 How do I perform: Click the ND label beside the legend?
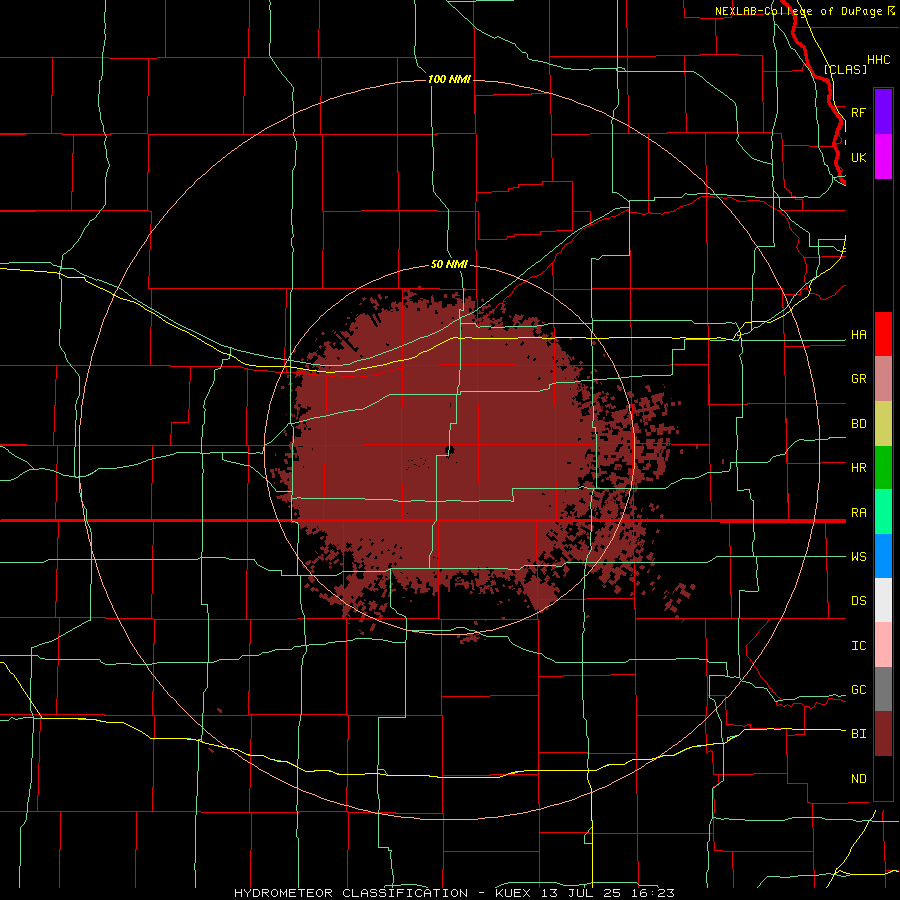tap(858, 779)
